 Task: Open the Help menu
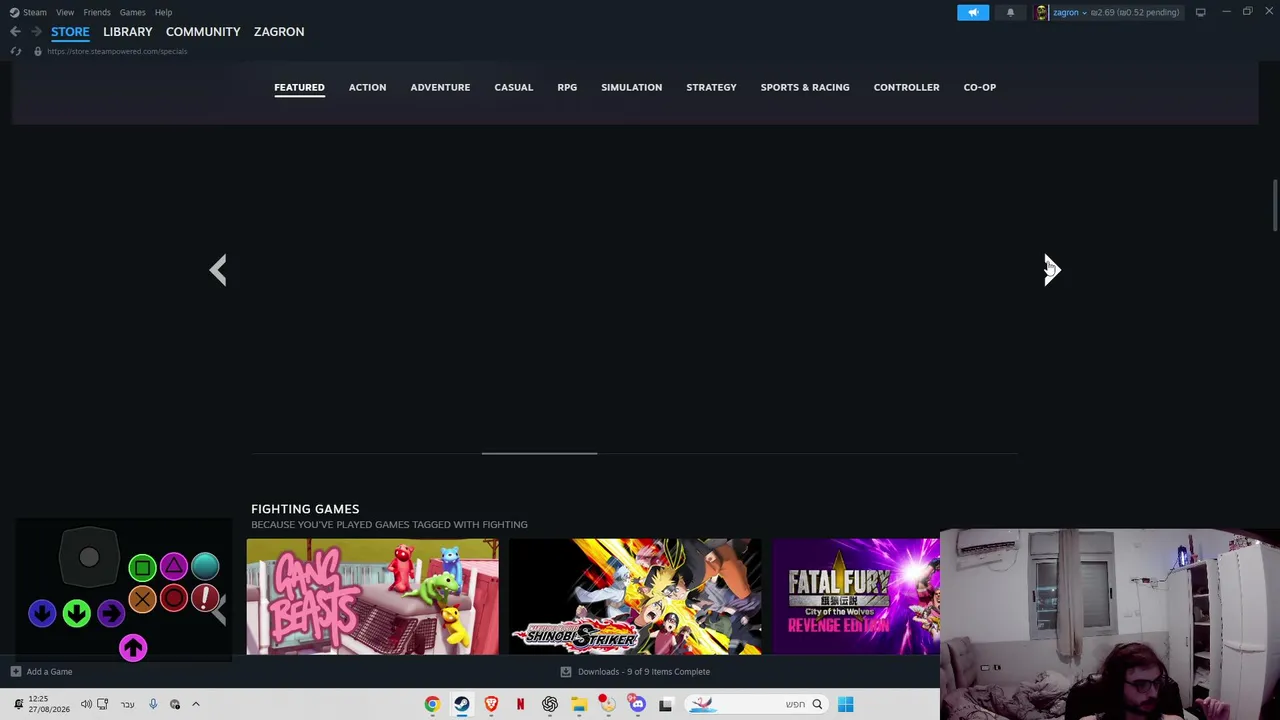coord(163,12)
